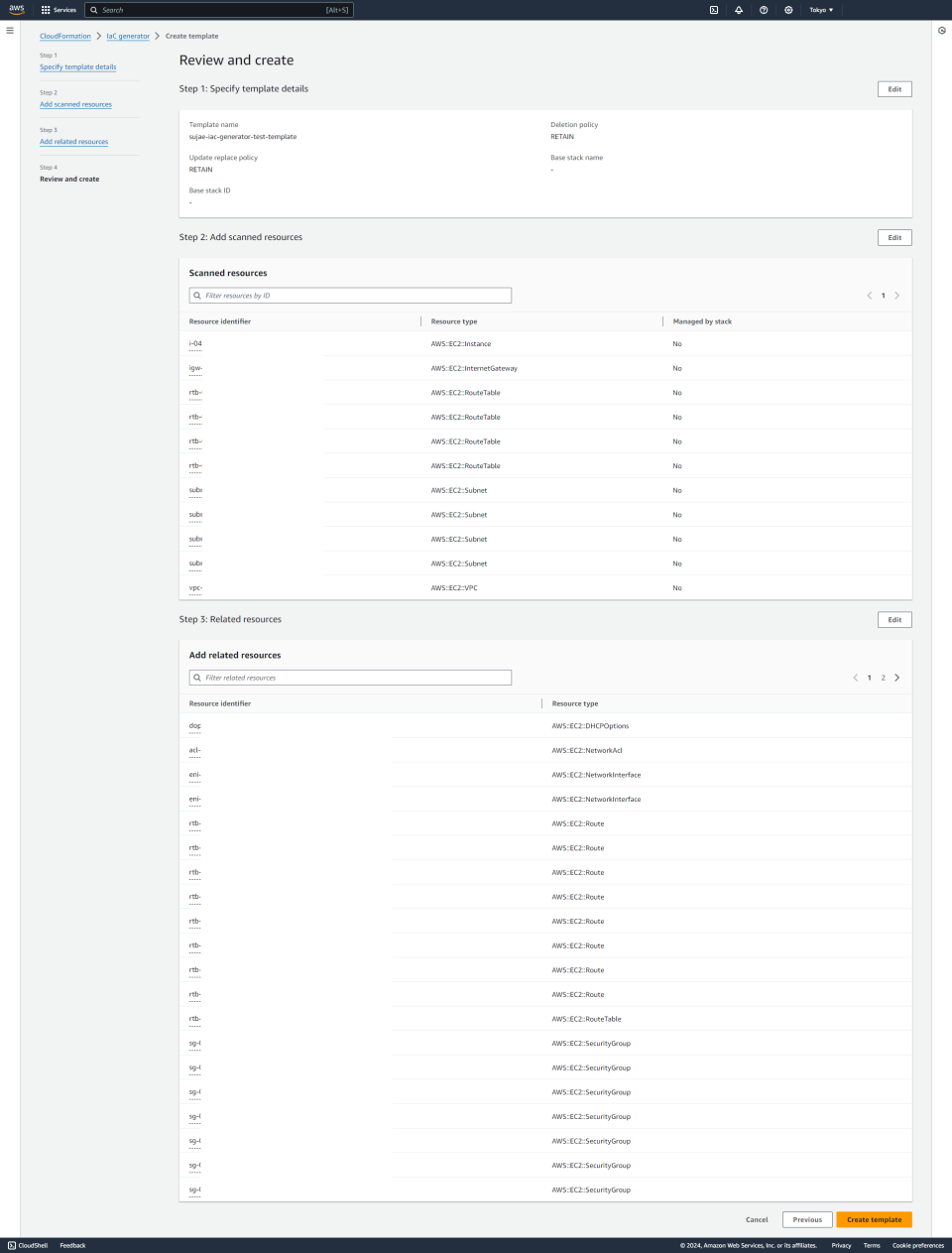The height and width of the screenshot is (1253, 952).
Task: Open the settings gear in the top bar
Action: coord(786,10)
